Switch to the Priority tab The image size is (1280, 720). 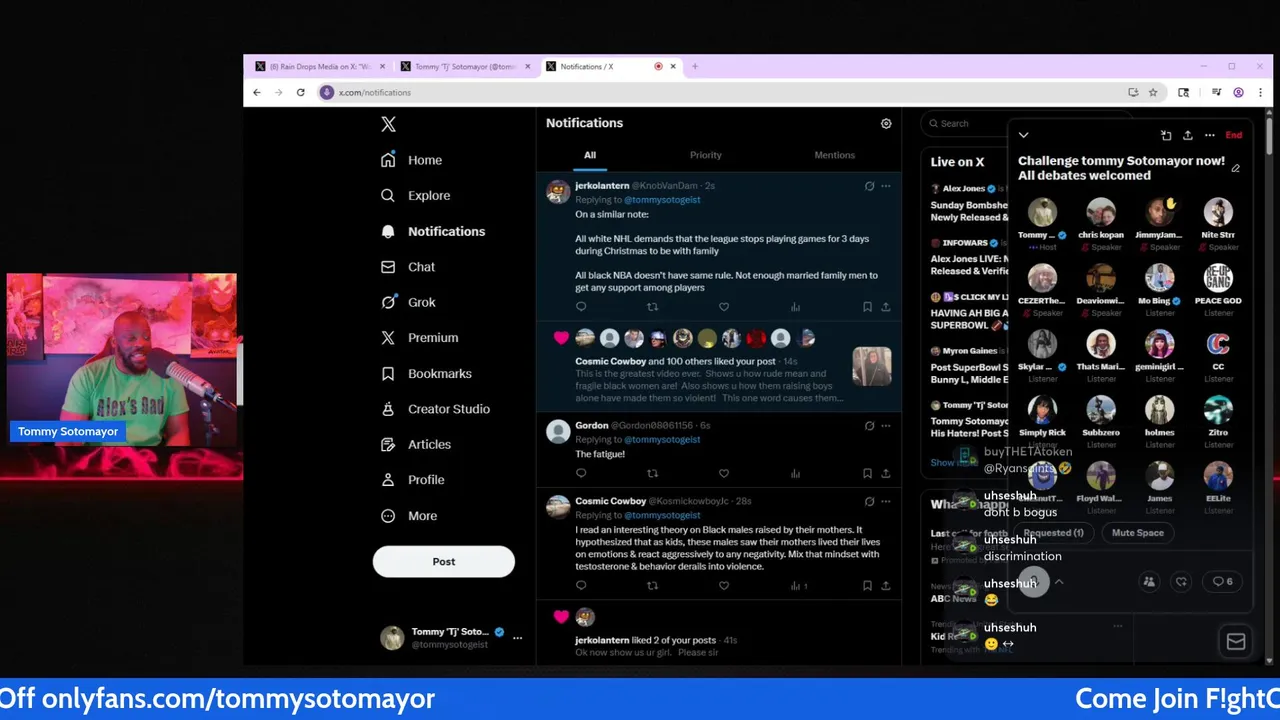[706, 155]
